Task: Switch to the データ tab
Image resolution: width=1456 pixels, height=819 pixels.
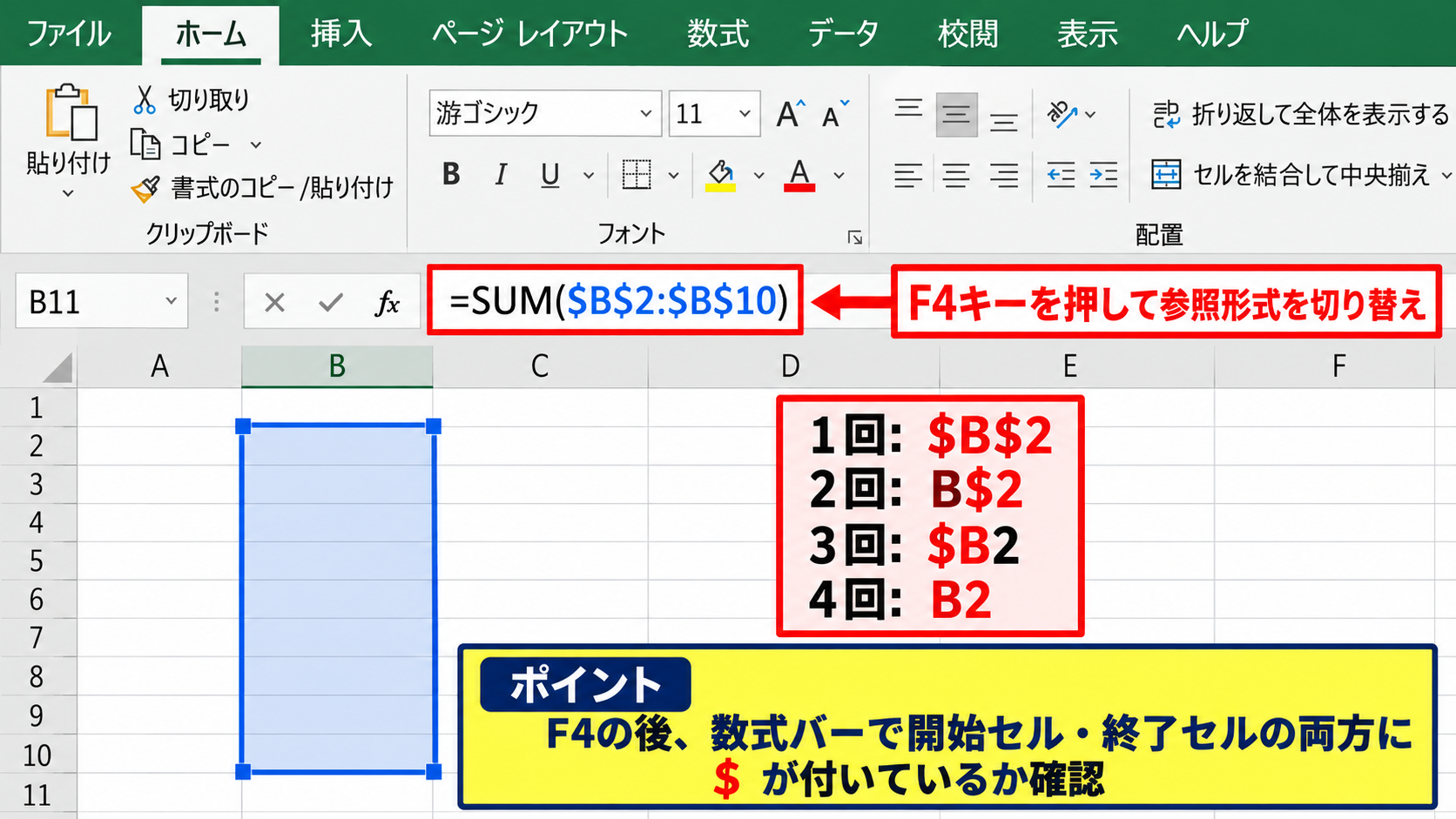Action: point(843,34)
